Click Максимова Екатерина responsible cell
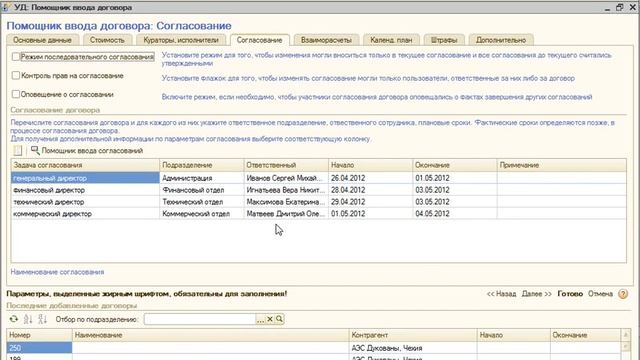The height and width of the screenshot is (360, 640). 286,202
